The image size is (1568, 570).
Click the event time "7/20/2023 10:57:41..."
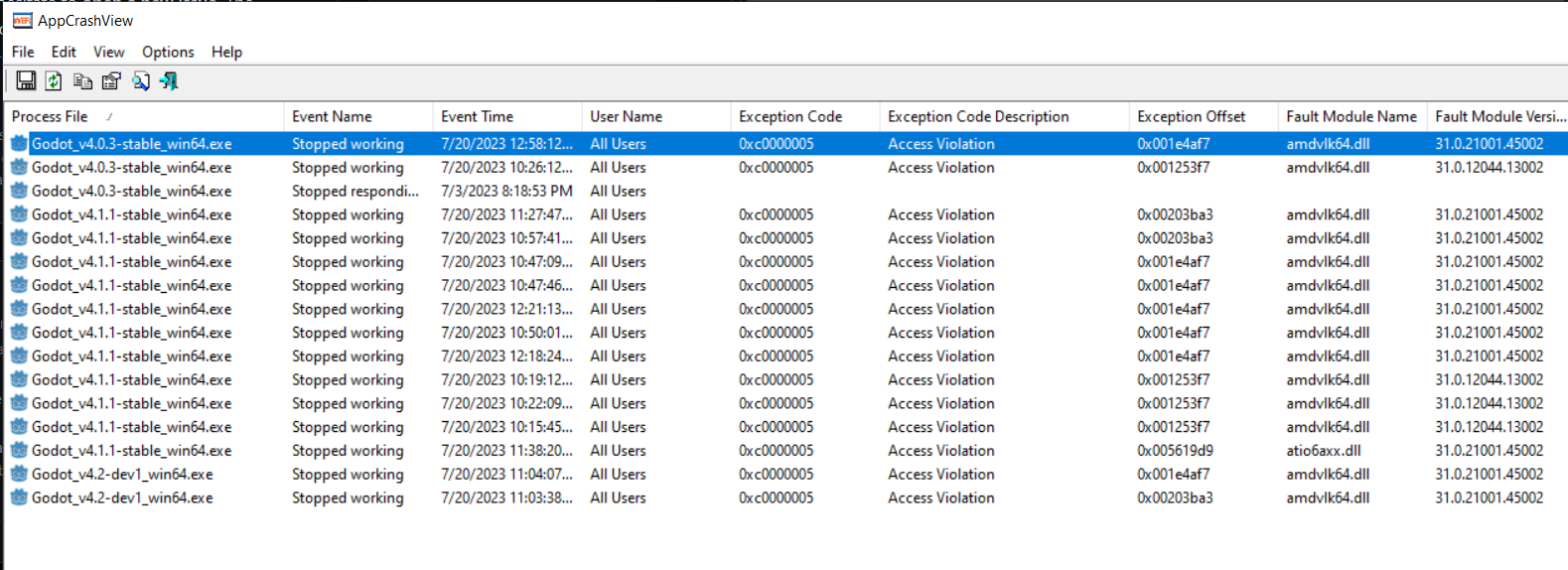pos(506,238)
